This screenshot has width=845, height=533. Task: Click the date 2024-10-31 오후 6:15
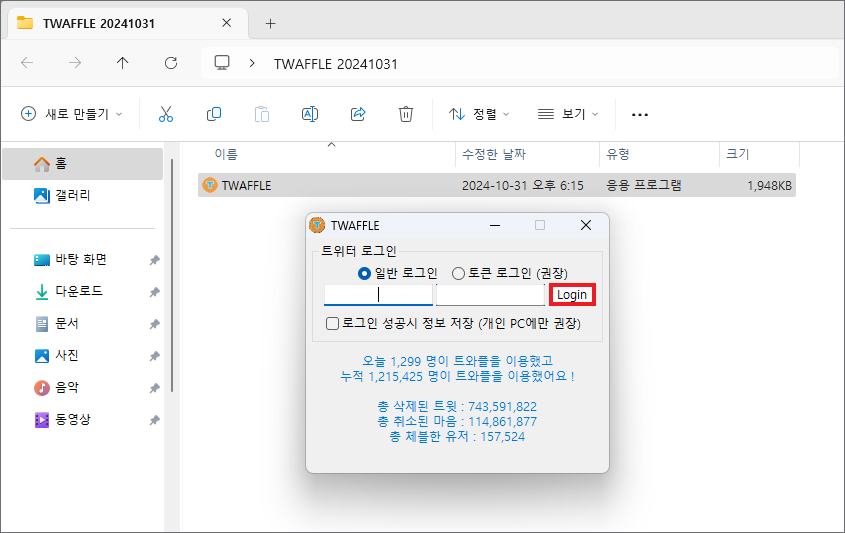point(523,185)
